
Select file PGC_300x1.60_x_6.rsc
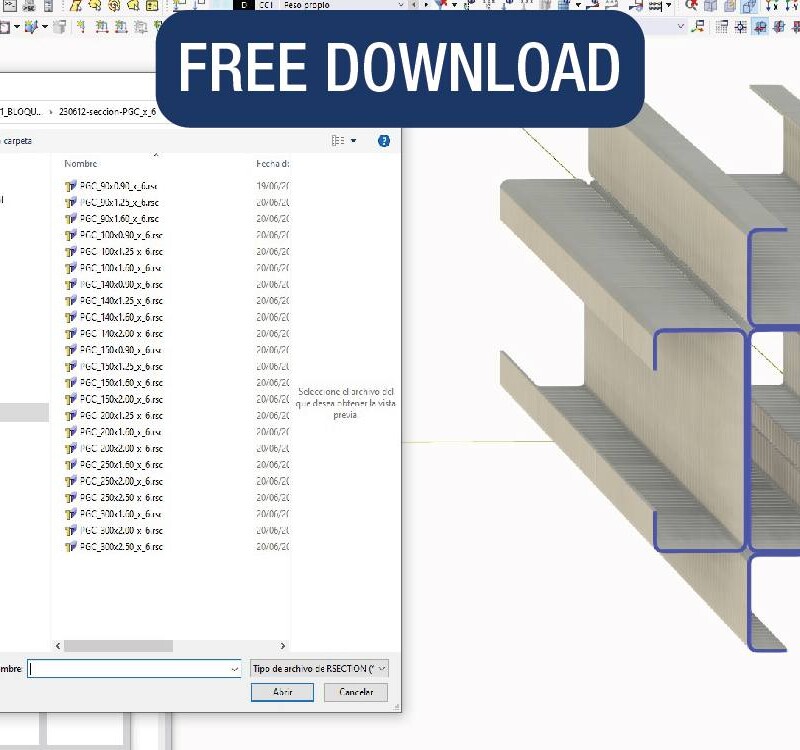(114, 514)
